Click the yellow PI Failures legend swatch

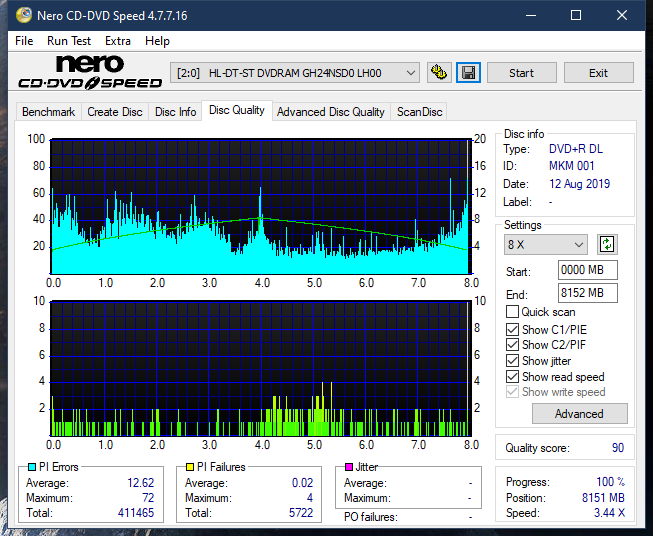coord(190,467)
